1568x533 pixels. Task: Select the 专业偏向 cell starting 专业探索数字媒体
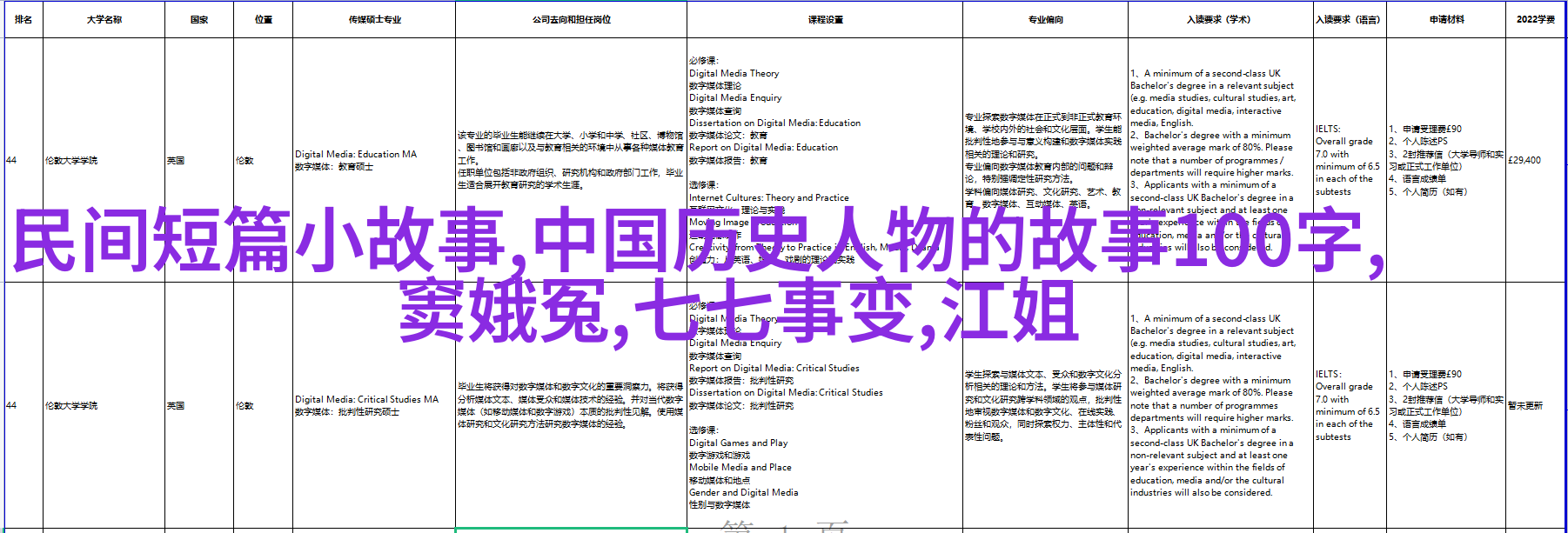(x=1045, y=160)
